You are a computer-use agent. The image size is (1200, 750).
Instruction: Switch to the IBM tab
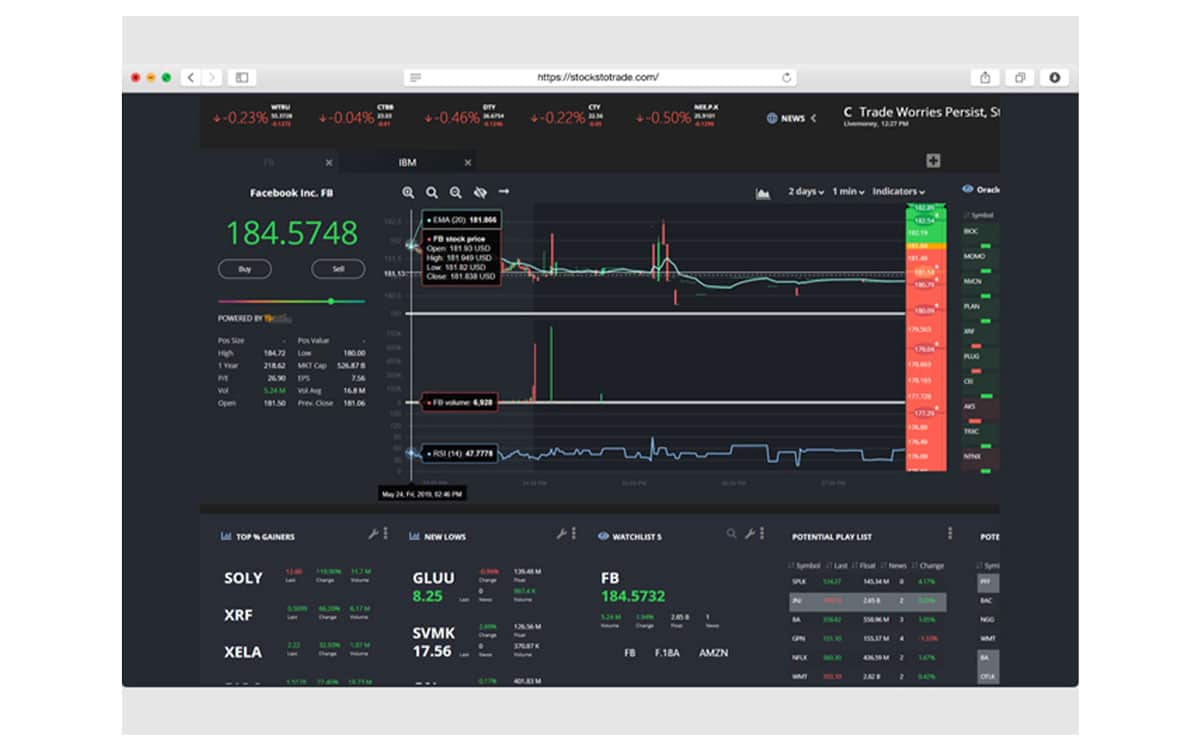pos(407,162)
